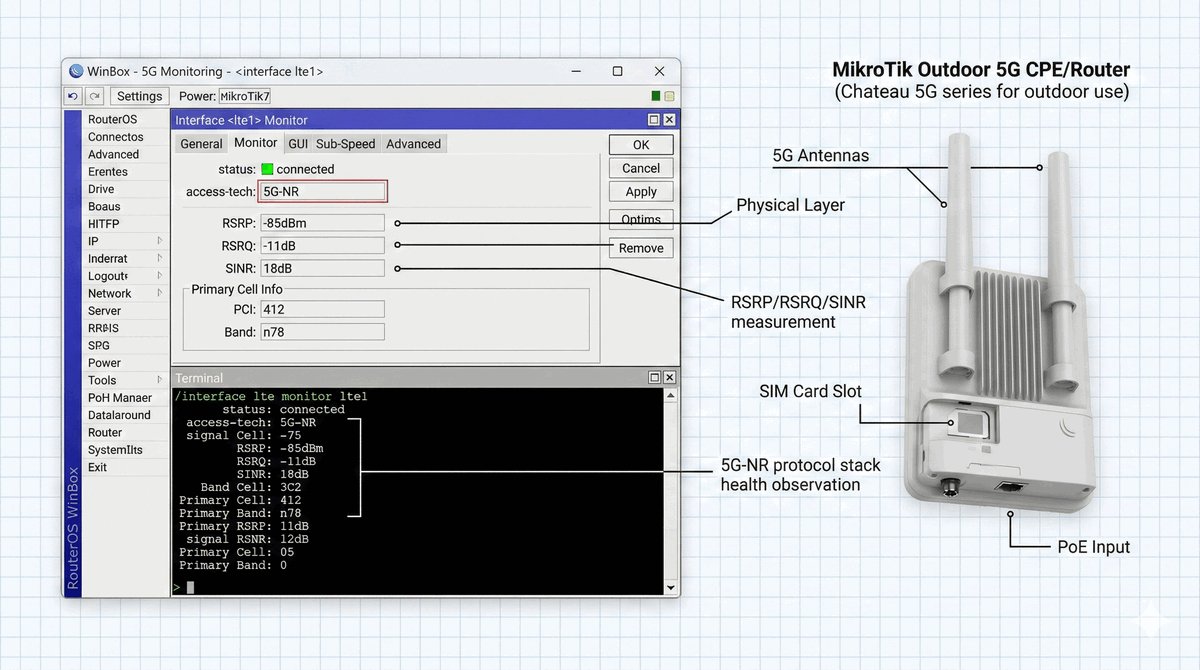The height and width of the screenshot is (670, 1200).
Task: Expand the Tools sidebar submenu
Action: pyautogui.click(x=159, y=380)
